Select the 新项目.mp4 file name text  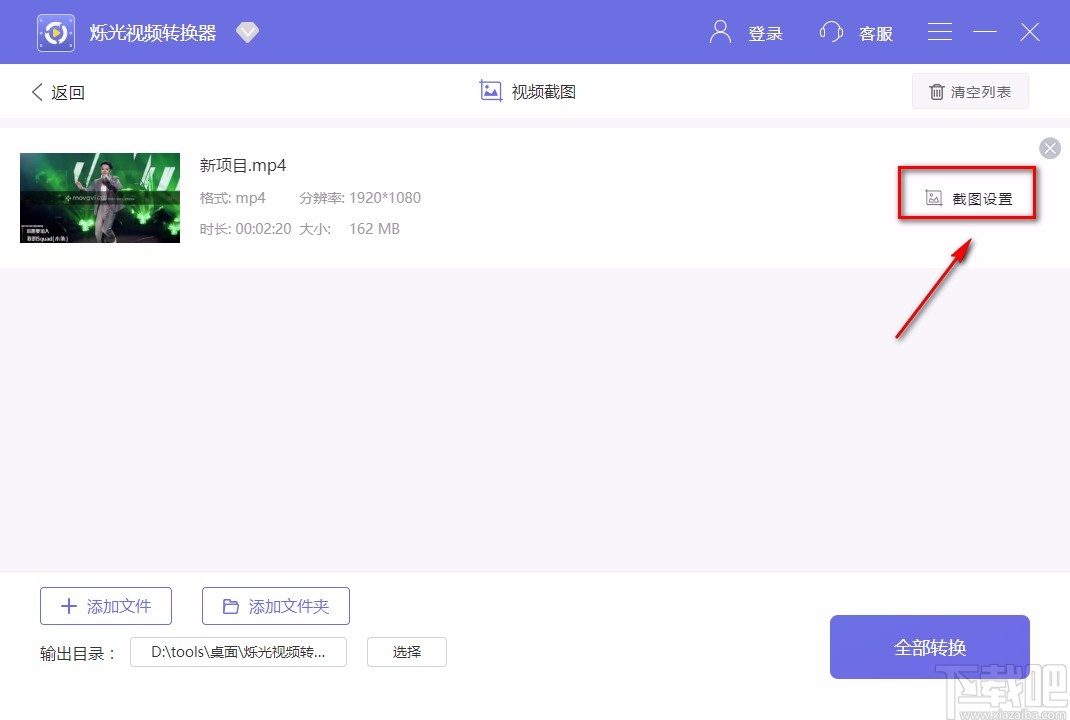tap(243, 164)
